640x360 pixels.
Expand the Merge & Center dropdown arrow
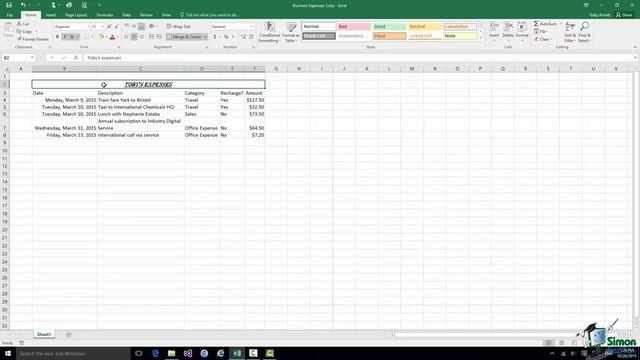205,37
